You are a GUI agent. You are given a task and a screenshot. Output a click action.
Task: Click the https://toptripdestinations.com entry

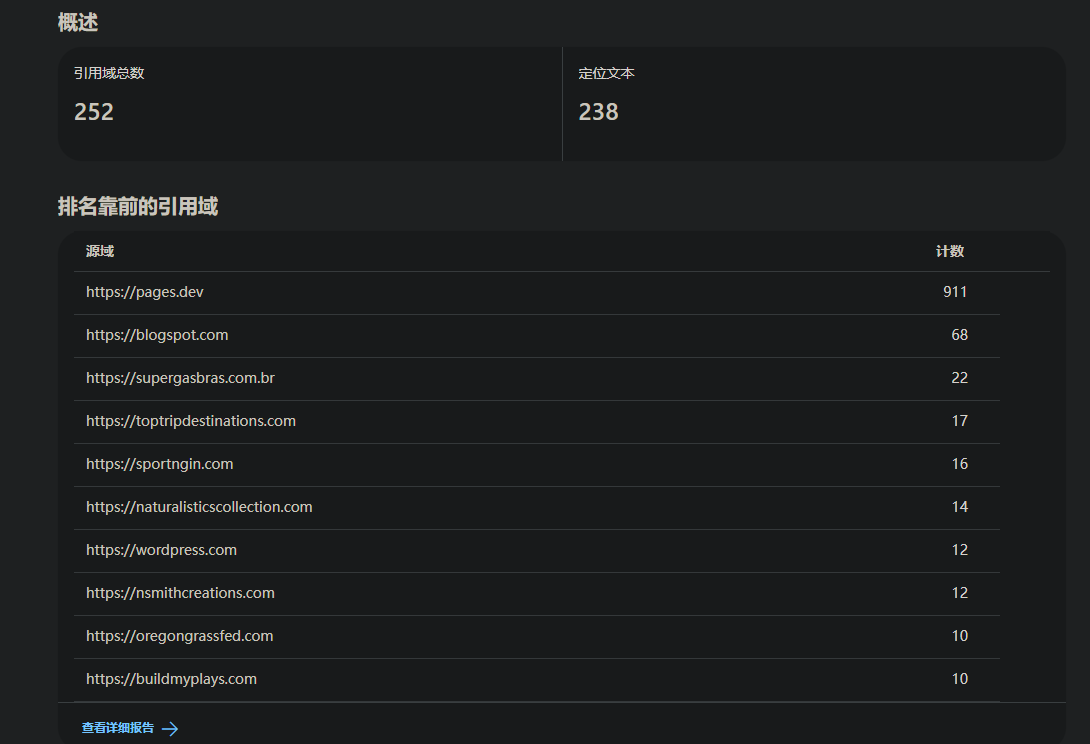(x=191, y=421)
